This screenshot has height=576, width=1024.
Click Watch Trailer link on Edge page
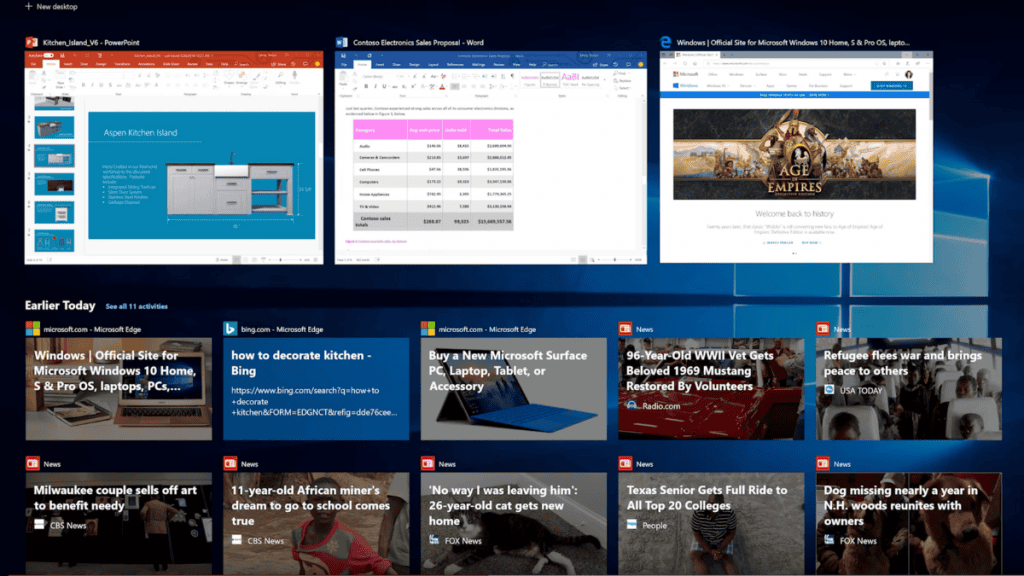pos(778,242)
